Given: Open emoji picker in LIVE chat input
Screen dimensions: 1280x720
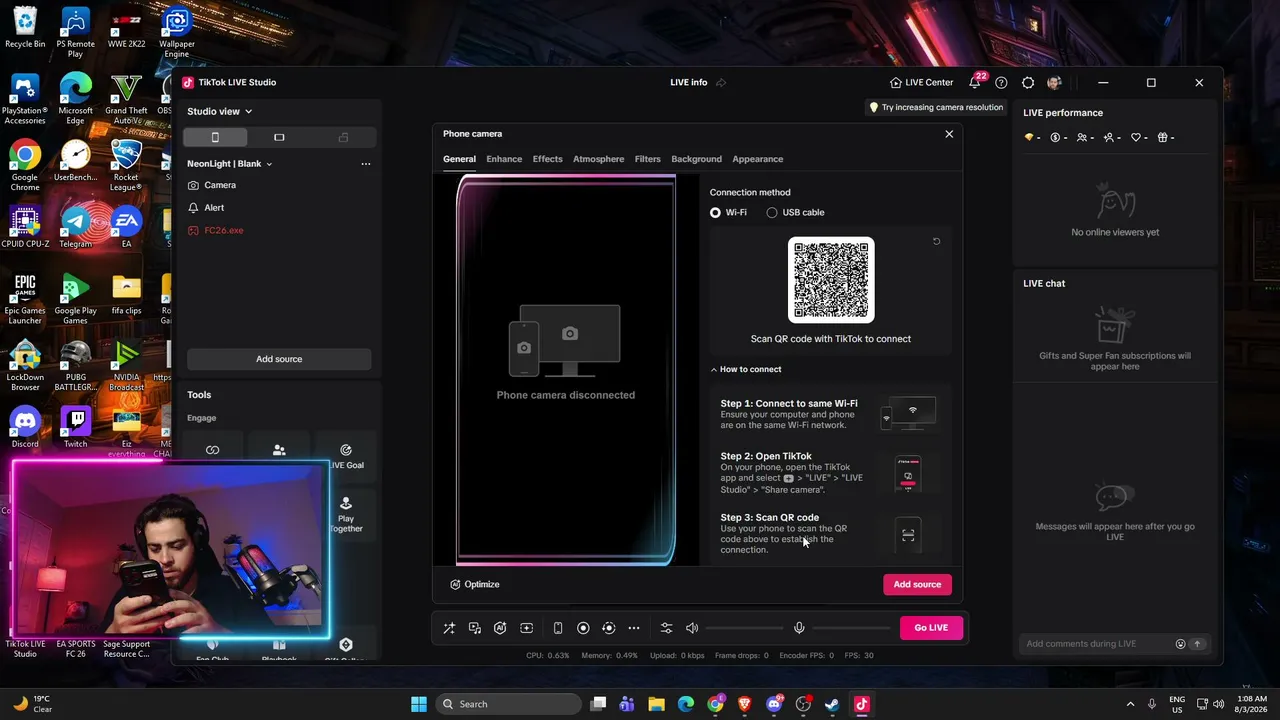Looking at the screenshot, I should click(x=1181, y=644).
